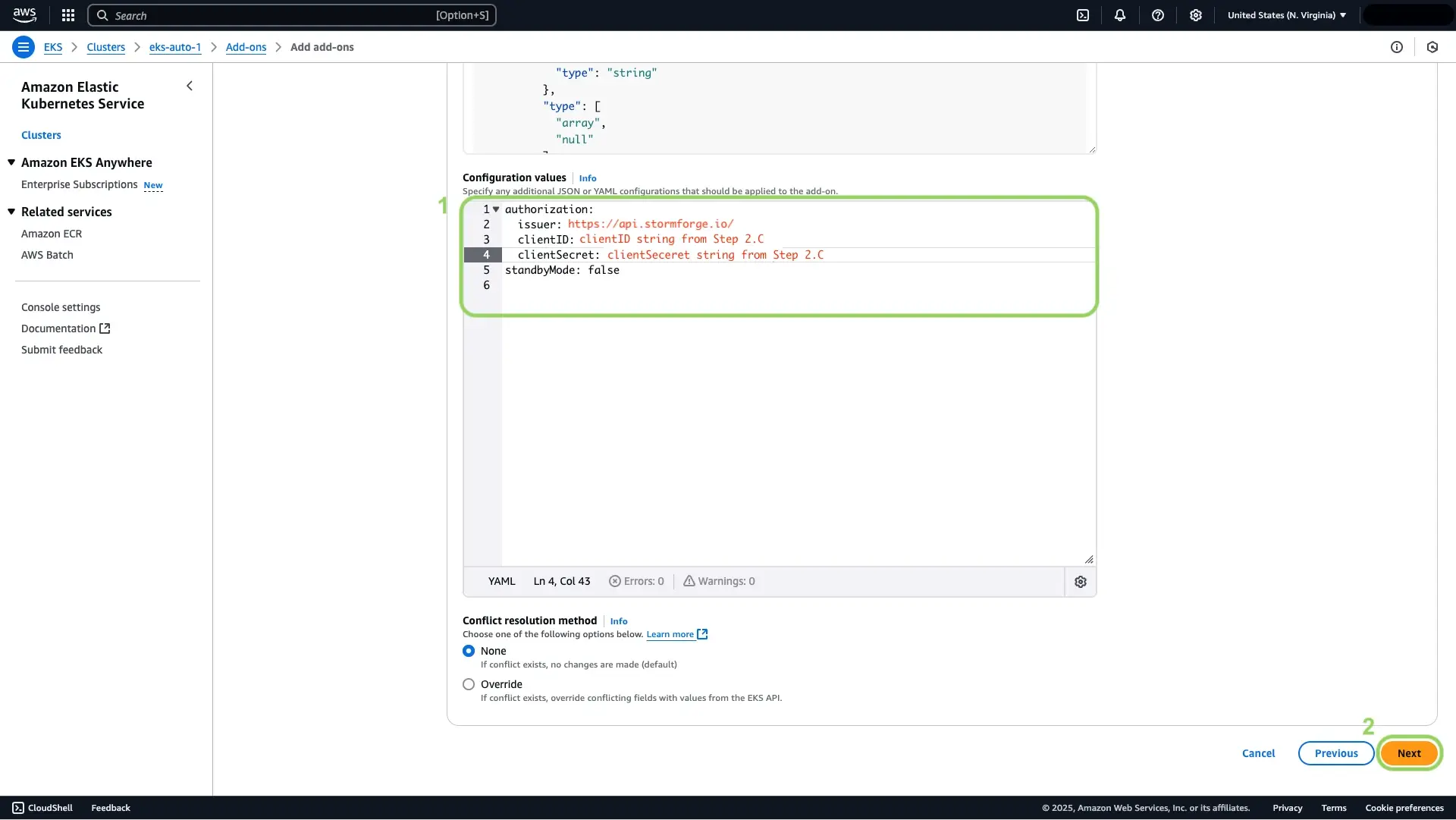The width and height of the screenshot is (1456, 820).
Task: Open the AWS services grid menu
Action: coord(68,15)
